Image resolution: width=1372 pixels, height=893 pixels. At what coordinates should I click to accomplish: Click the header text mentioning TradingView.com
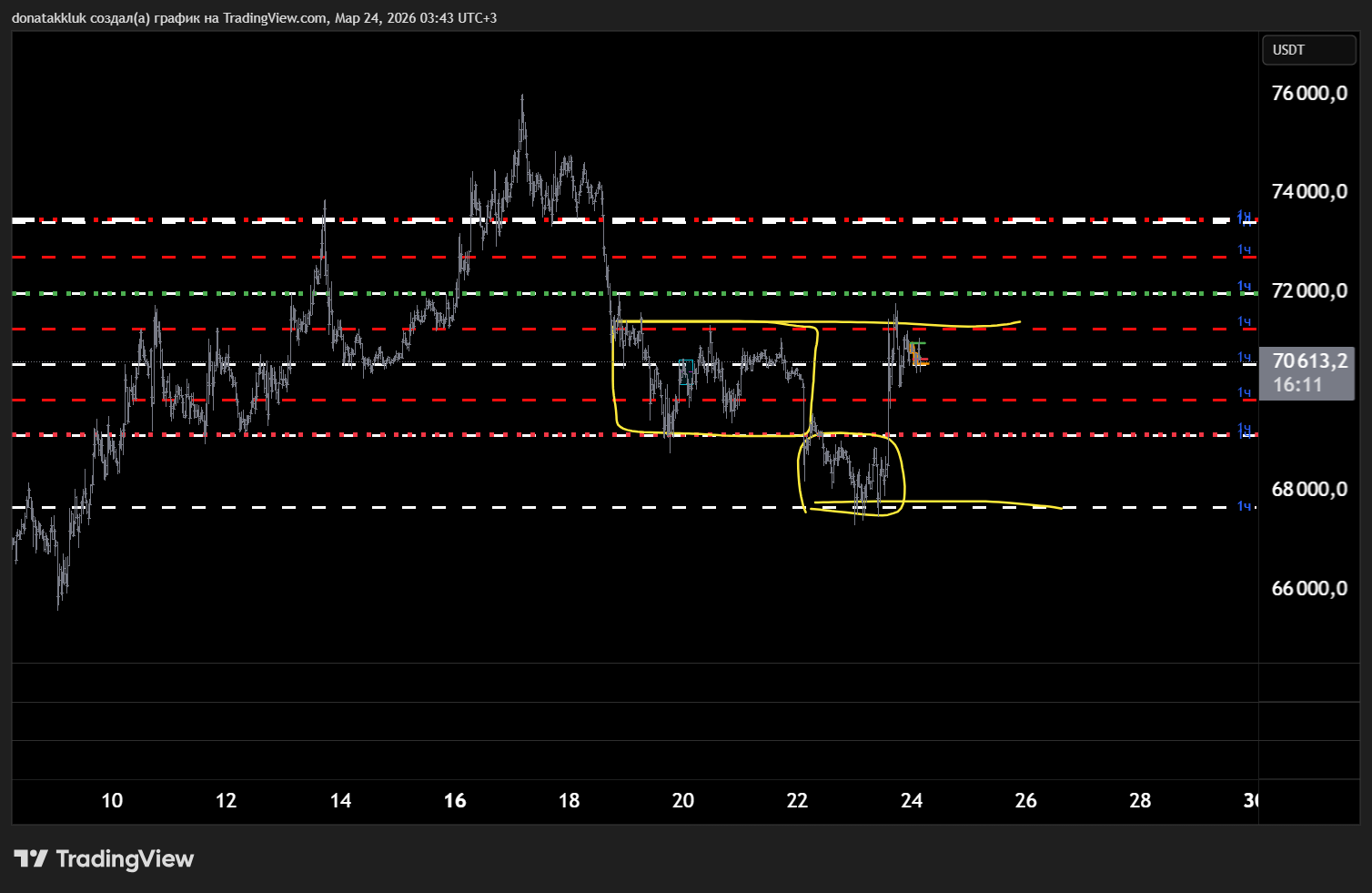click(254, 18)
